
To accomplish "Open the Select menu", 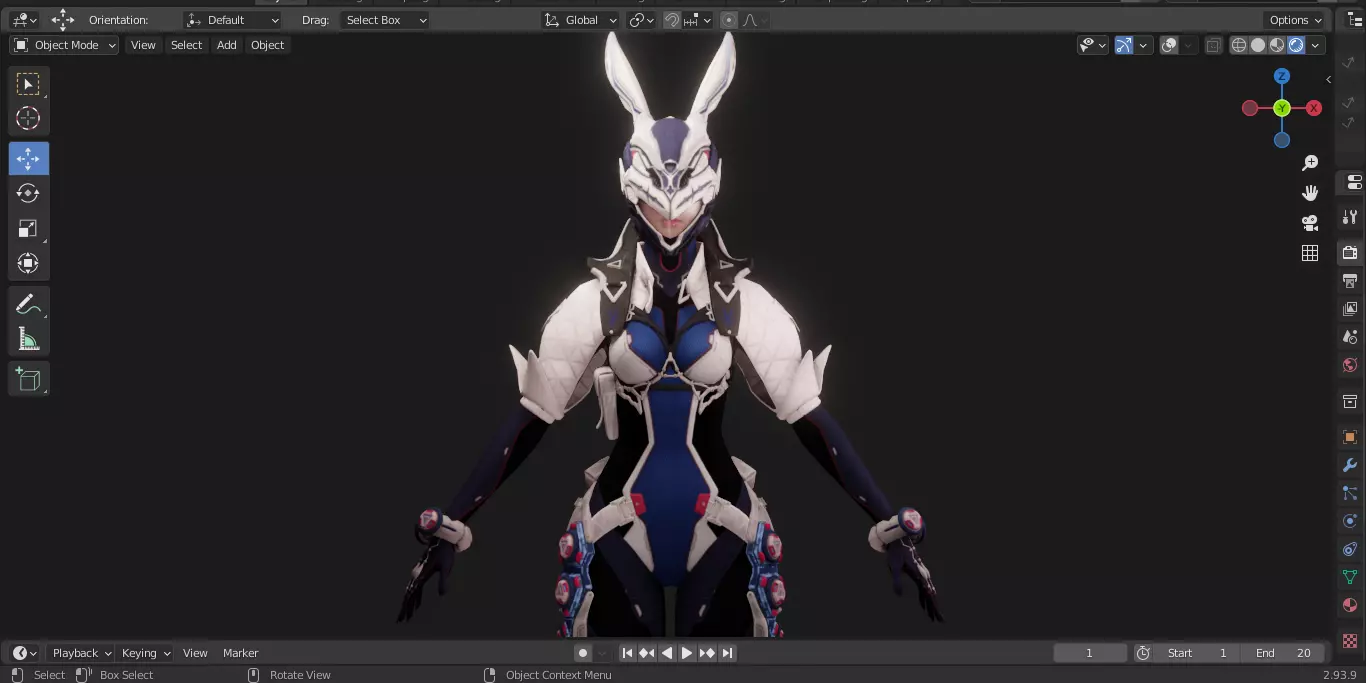I will [x=186, y=45].
